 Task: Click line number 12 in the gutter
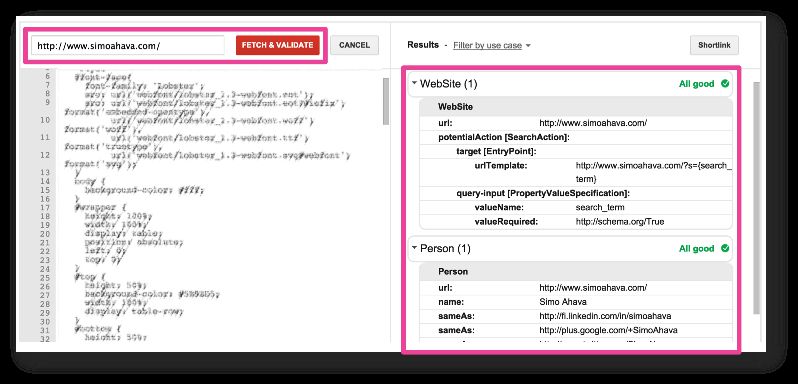click(44, 155)
